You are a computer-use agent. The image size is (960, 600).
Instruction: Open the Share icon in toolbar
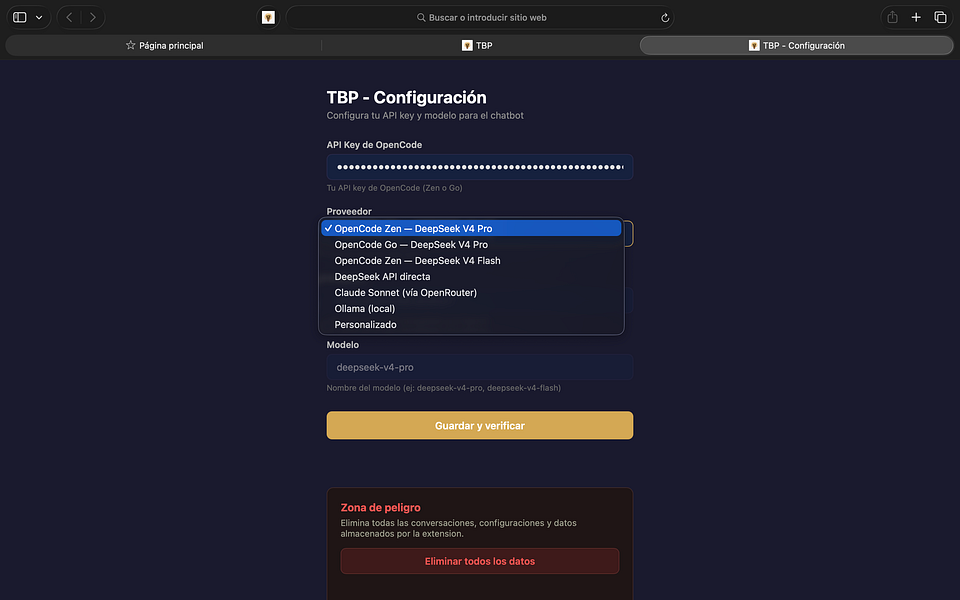[893, 17]
